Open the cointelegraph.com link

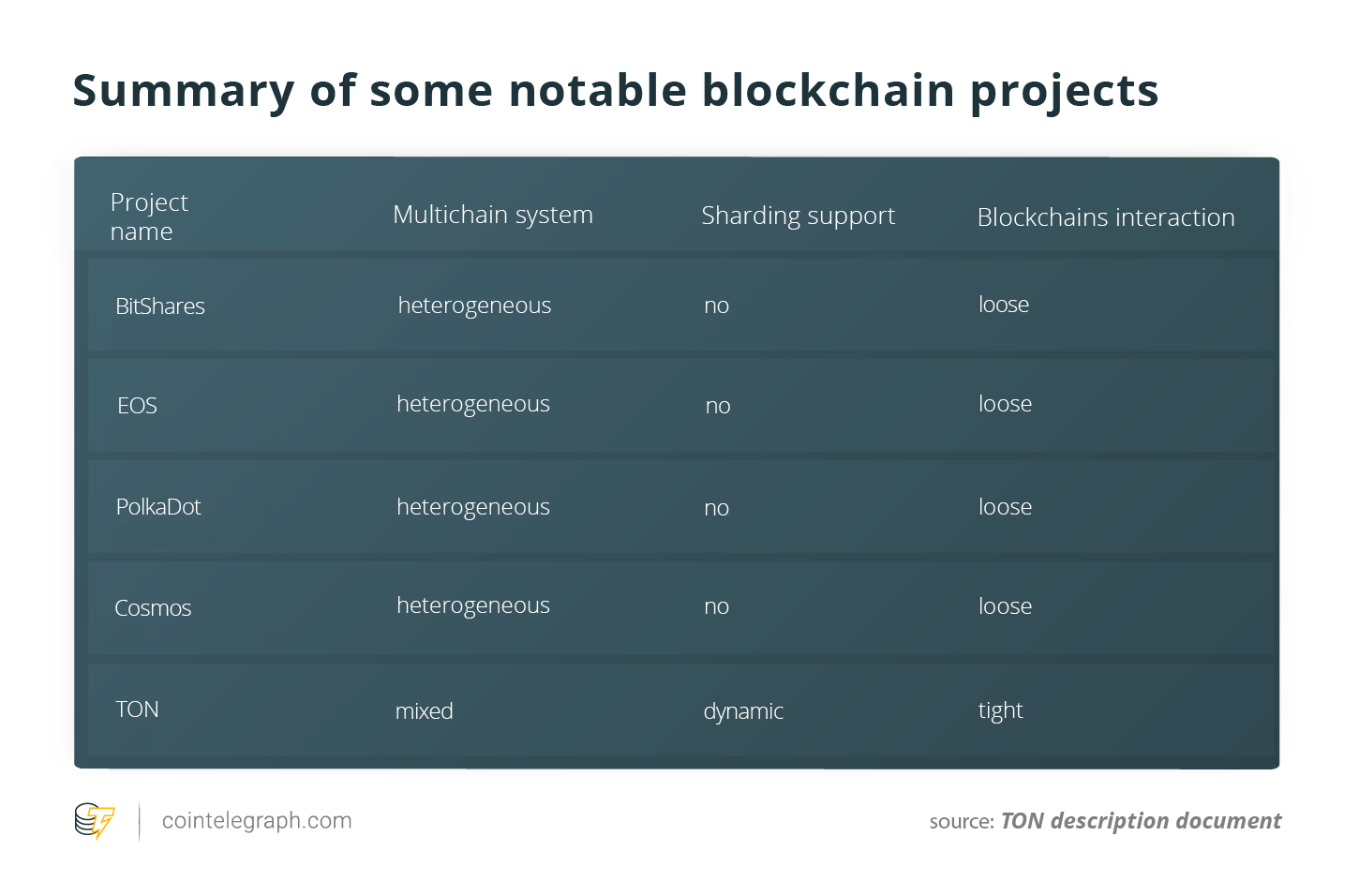pyautogui.click(x=257, y=821)
